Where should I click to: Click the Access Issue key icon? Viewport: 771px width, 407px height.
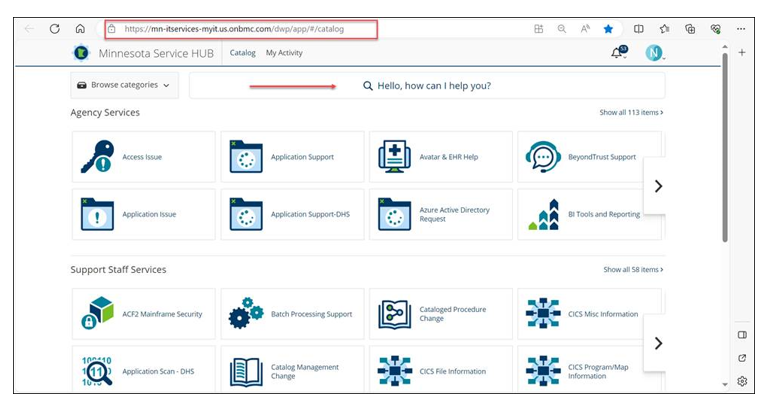[97, 157]
